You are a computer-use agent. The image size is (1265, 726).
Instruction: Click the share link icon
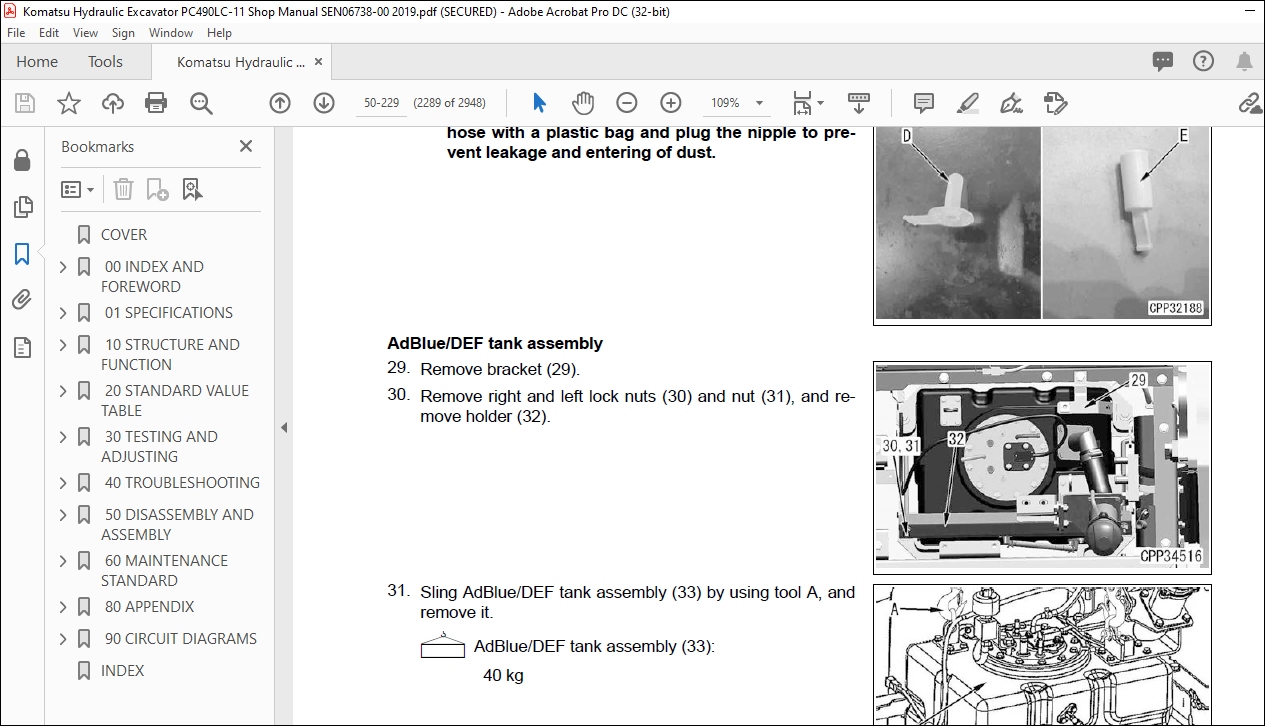pos(1250,103)
